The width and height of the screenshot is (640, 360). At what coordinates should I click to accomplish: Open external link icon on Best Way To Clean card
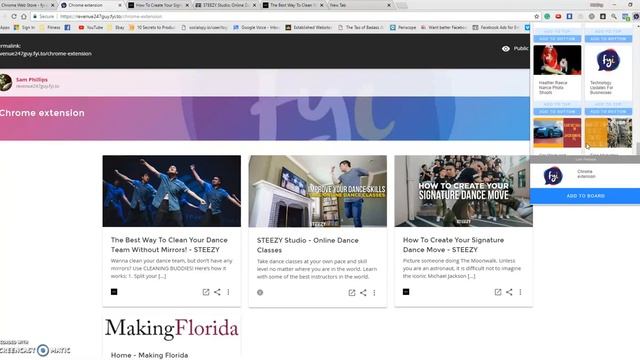[x=206, y=292]
